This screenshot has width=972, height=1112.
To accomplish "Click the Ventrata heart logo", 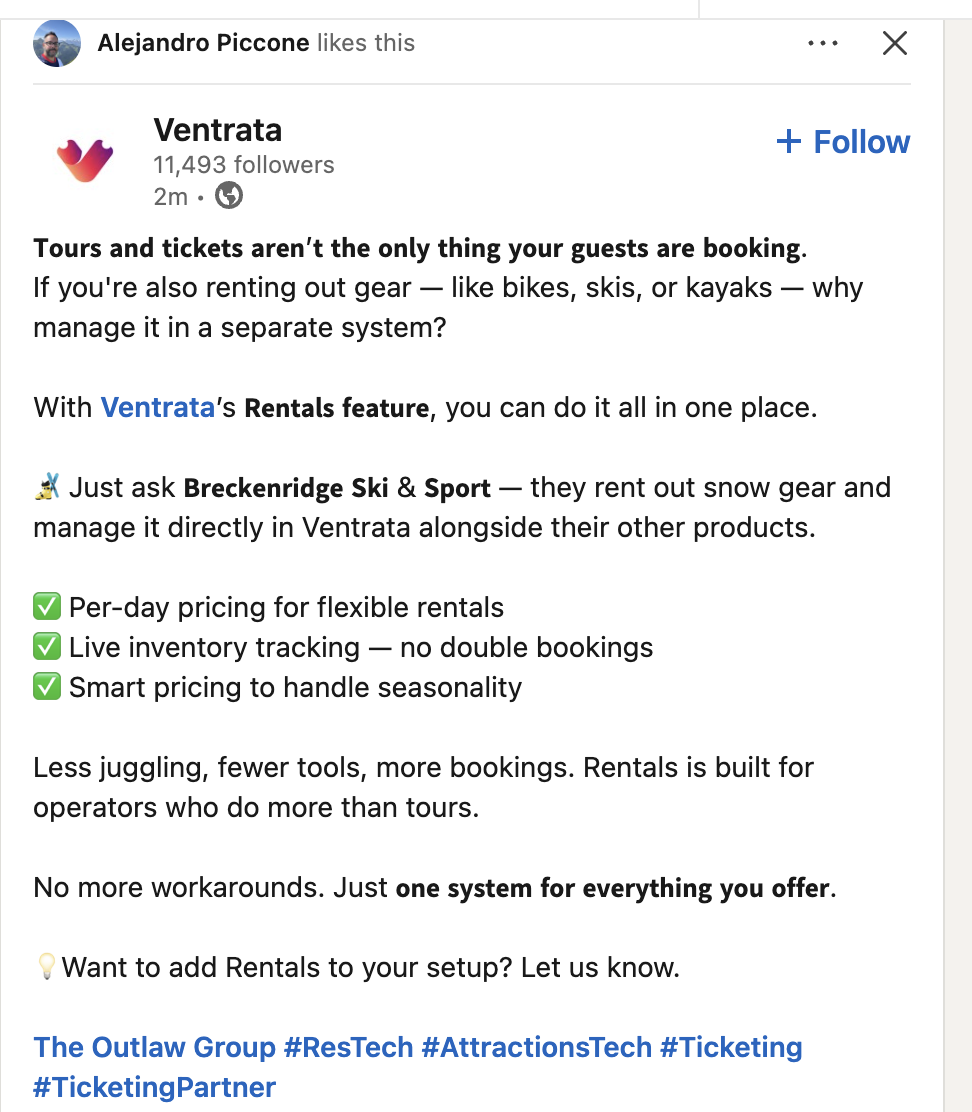I will point(85,160).
